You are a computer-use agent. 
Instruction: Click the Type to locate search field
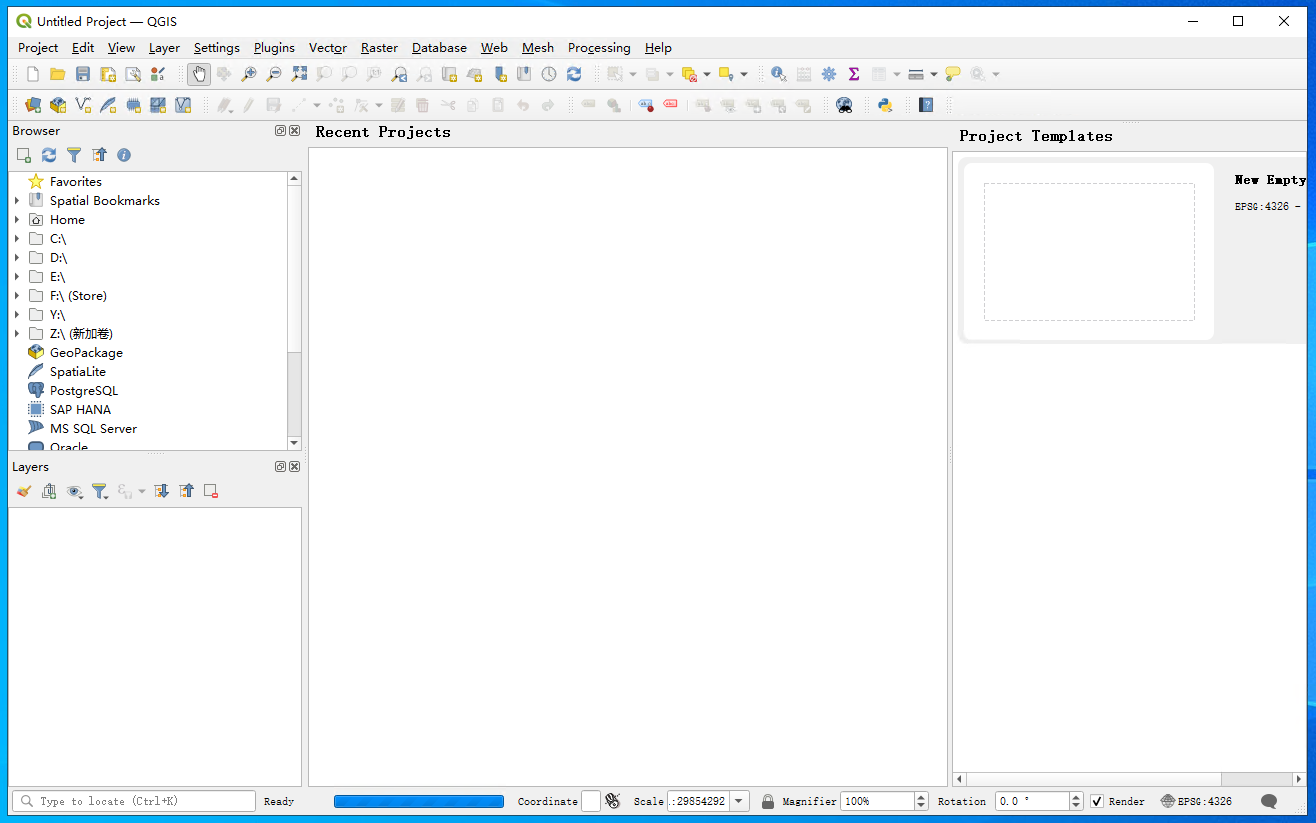coord(133,801)
